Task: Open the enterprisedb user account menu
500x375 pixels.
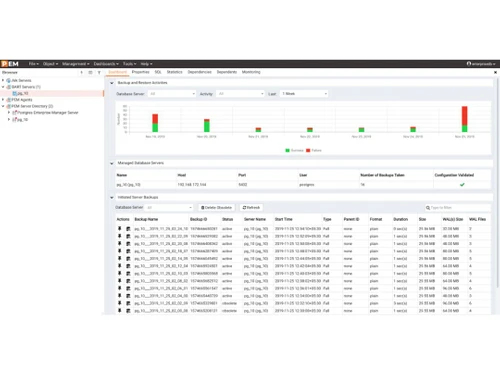Action: [481, 64]
